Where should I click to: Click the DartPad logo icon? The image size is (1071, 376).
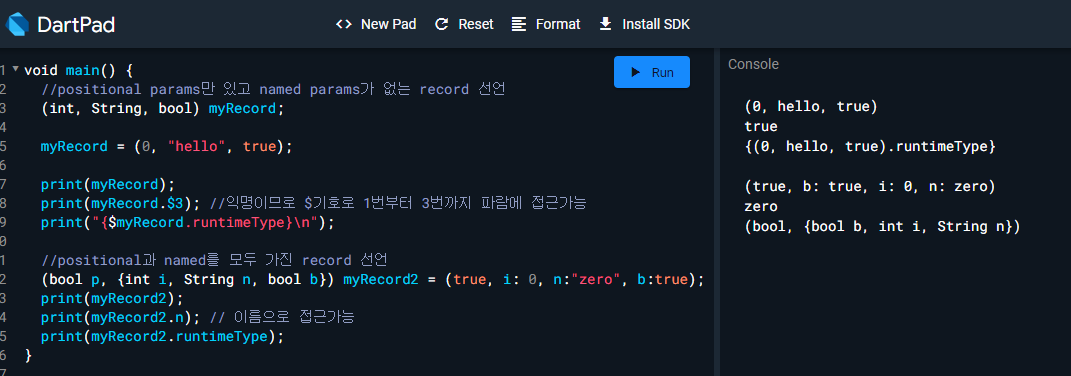coord(17,25)
